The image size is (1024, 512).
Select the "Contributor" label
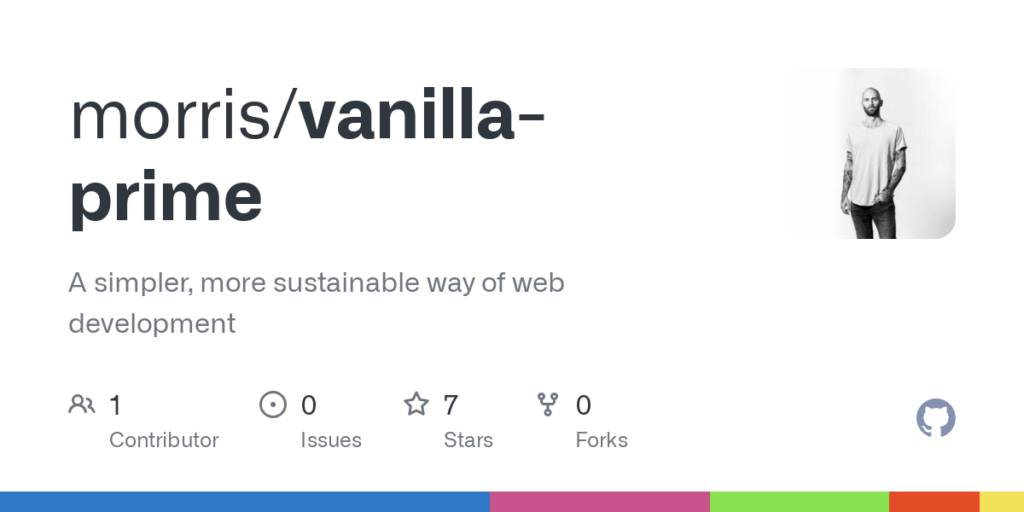(x=164, y=440)
